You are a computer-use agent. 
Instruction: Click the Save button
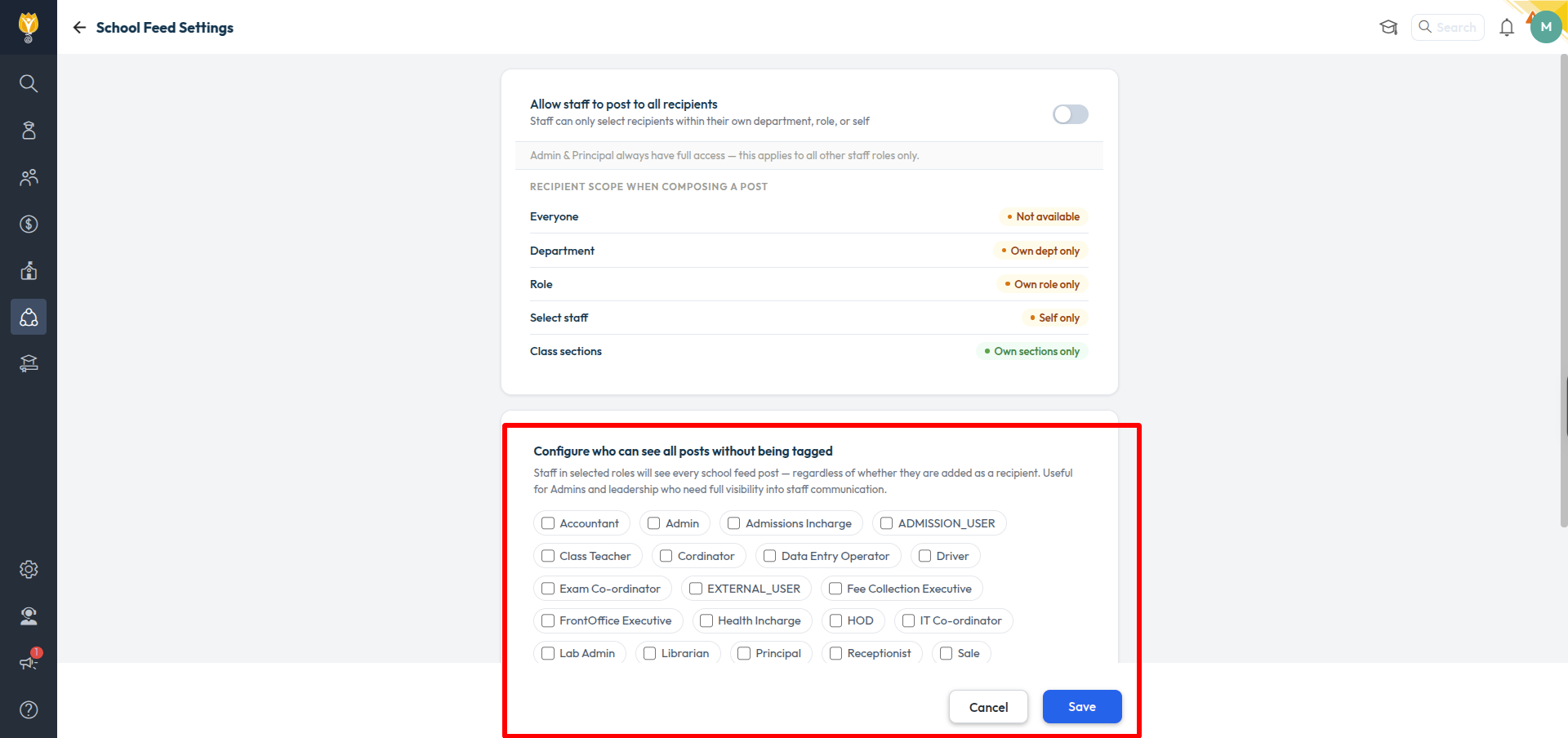point(1082,707)
